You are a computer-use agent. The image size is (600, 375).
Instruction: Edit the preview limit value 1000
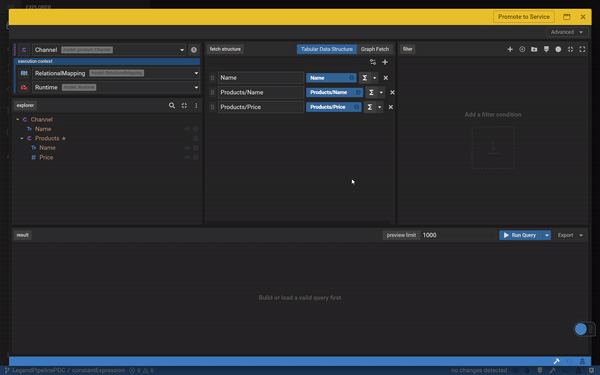458,235
